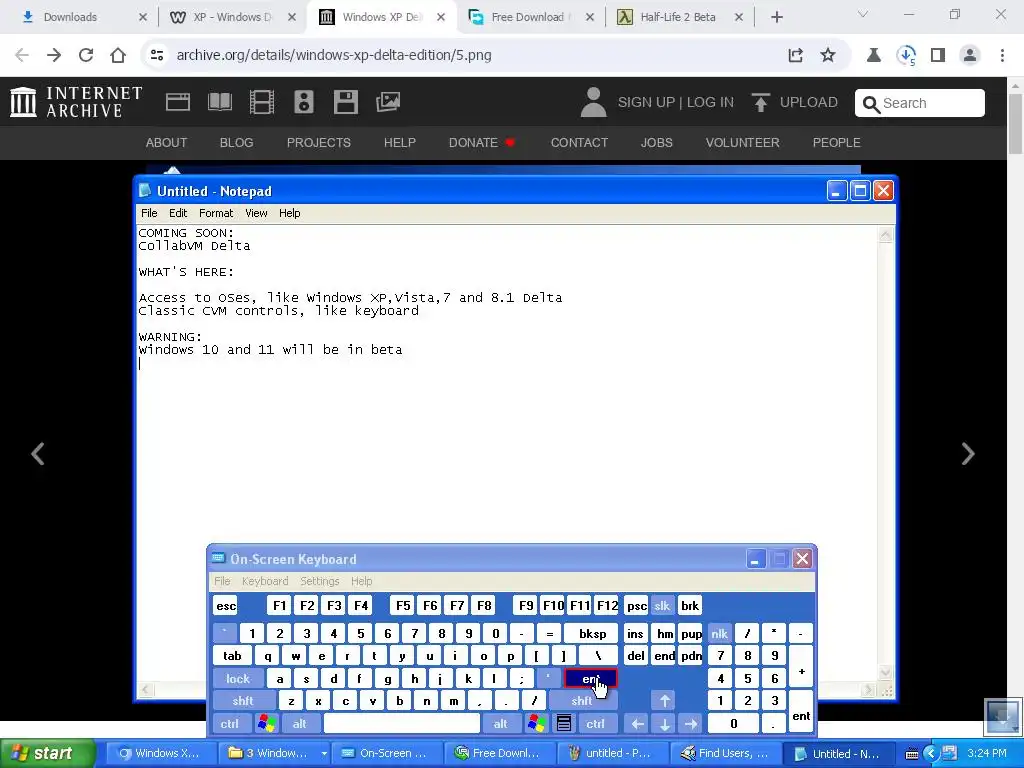Screen dimensions: 1024x768
Task: Open the Notepad Format menu
Action: tap(216, 213)
